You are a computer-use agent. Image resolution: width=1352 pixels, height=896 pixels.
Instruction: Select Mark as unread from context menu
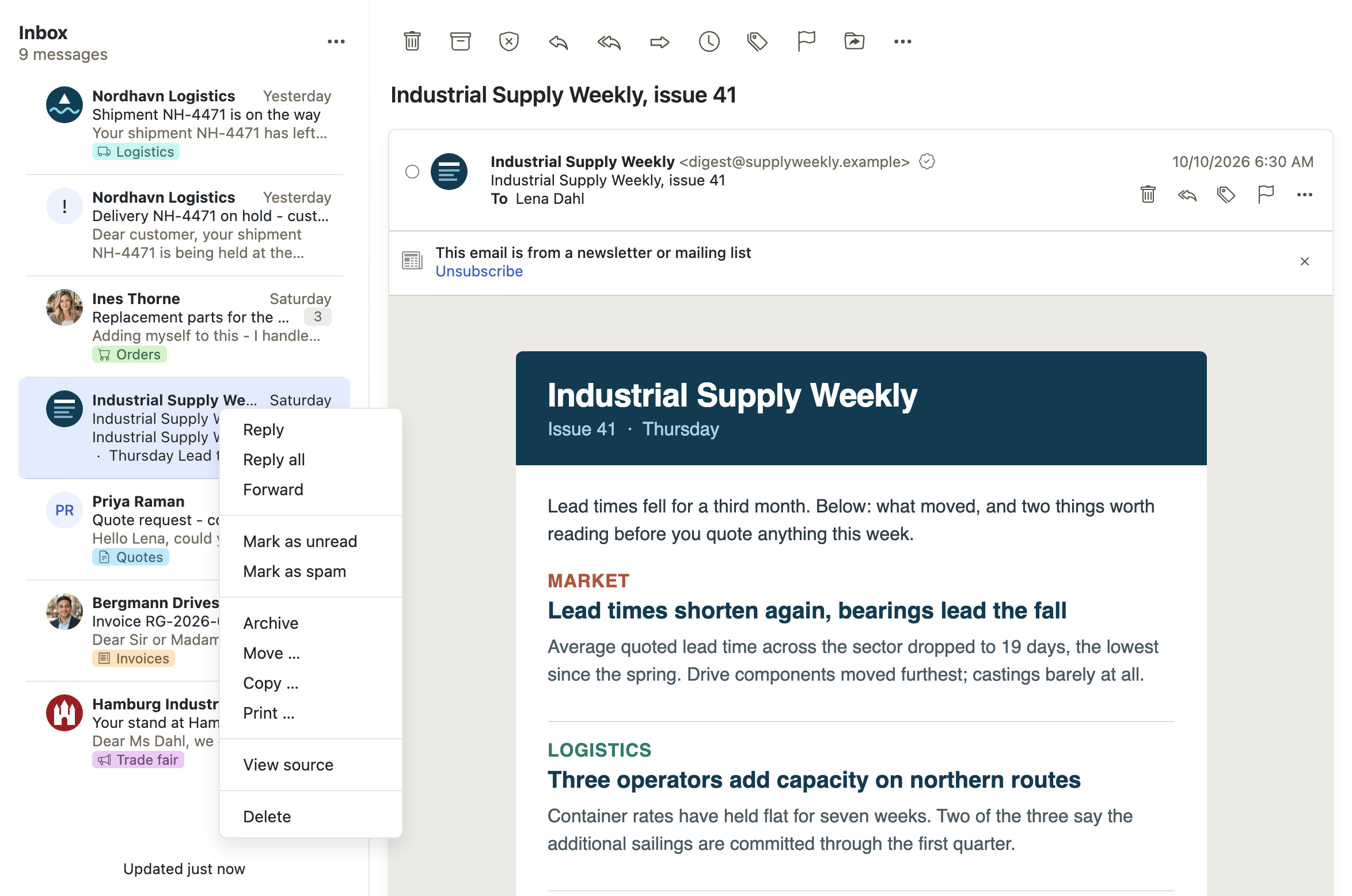(x=311, y=541)
